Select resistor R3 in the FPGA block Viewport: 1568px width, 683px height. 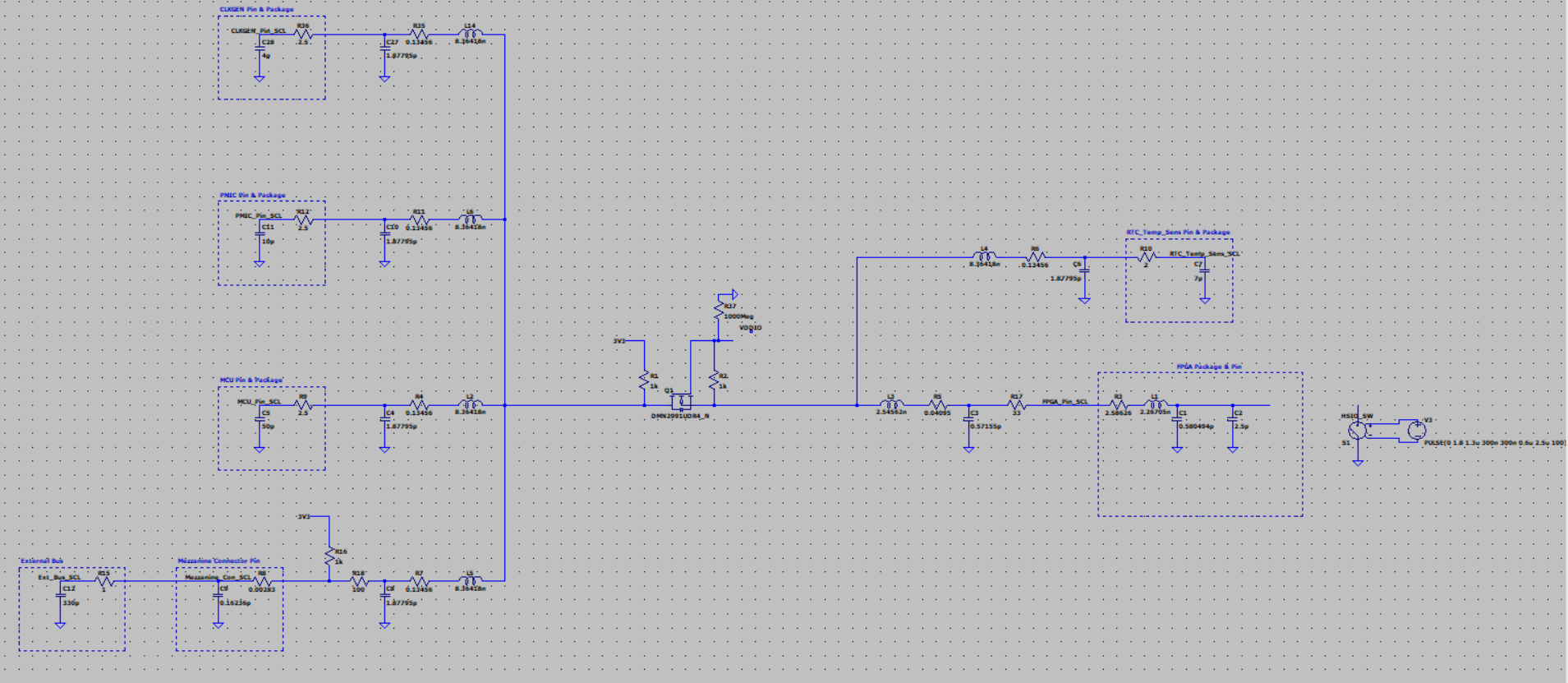(x=1117, y=405)
